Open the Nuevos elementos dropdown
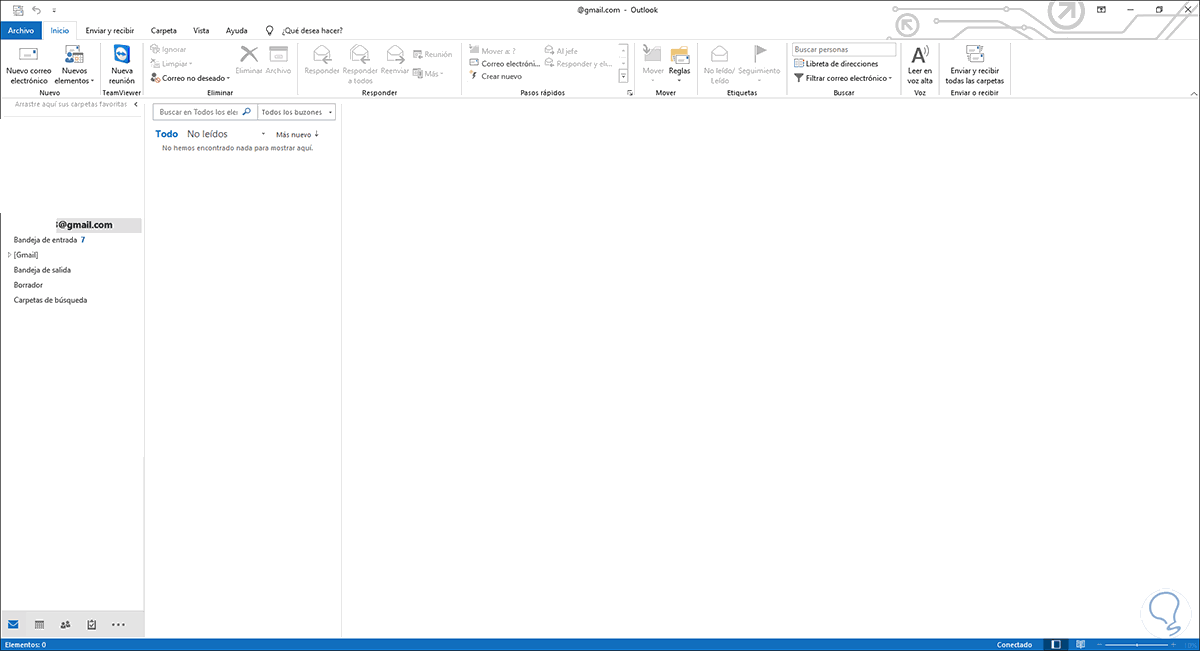Viewport: 1200px width, 651px height. click(x=75, y=65)
